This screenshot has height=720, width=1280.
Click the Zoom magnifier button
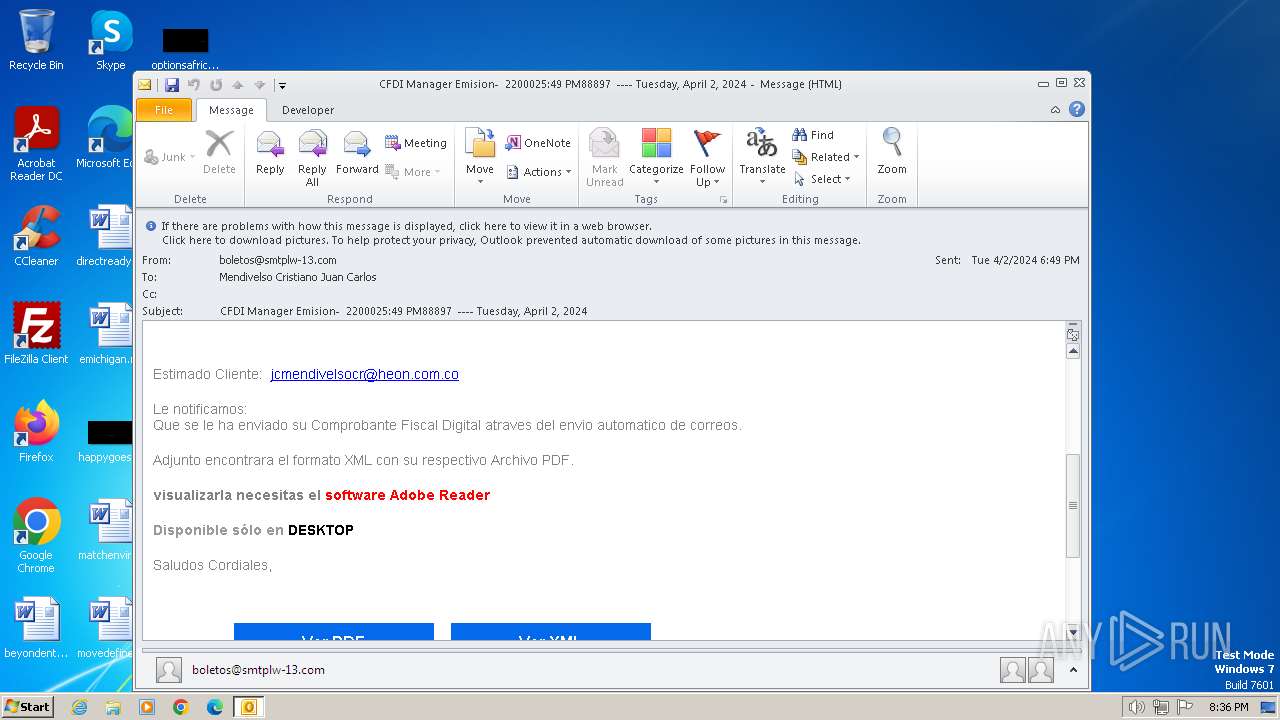pyautogui.click(x=892, y=153)
